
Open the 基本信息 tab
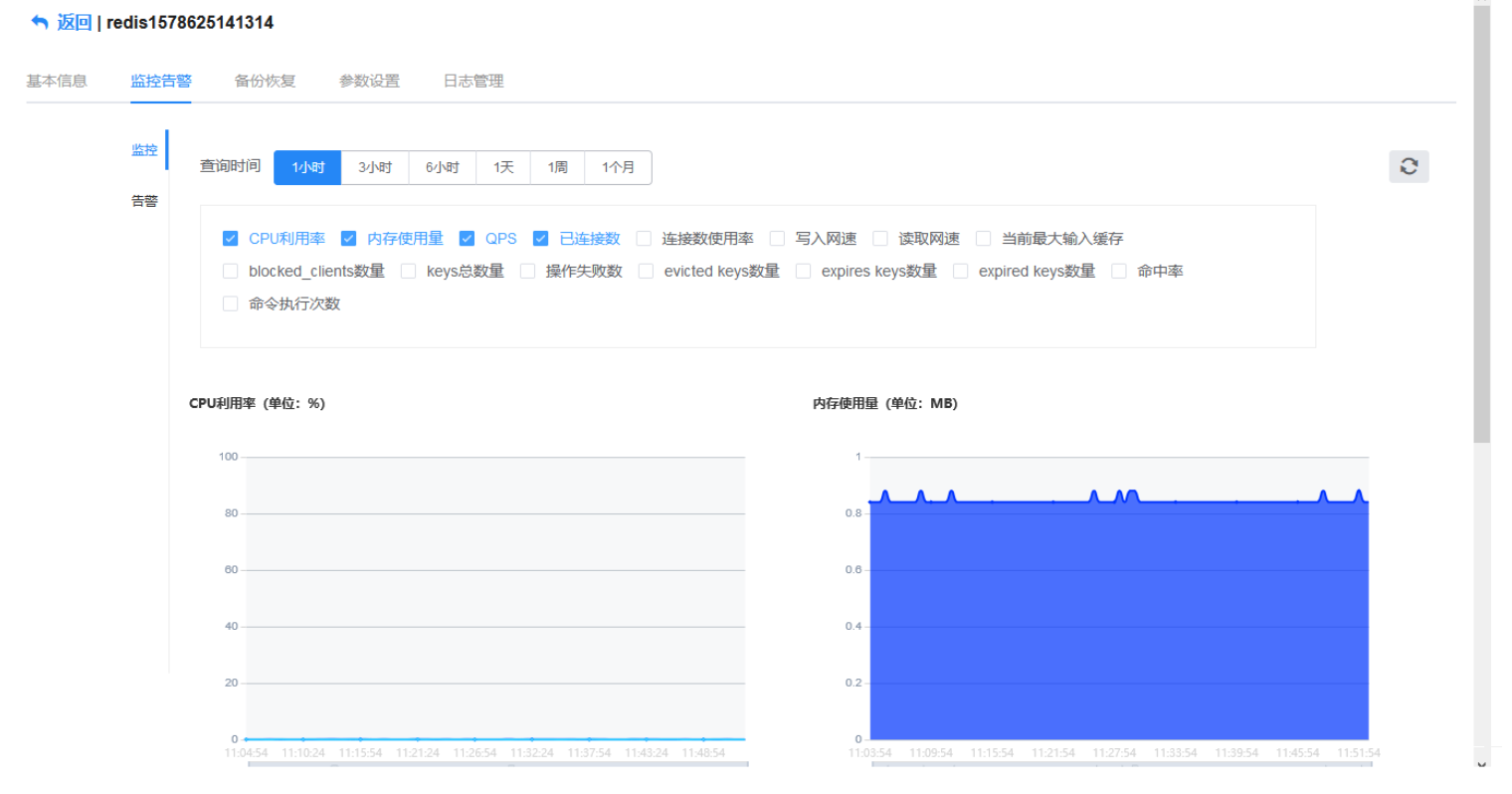click(x=57, y=81)
